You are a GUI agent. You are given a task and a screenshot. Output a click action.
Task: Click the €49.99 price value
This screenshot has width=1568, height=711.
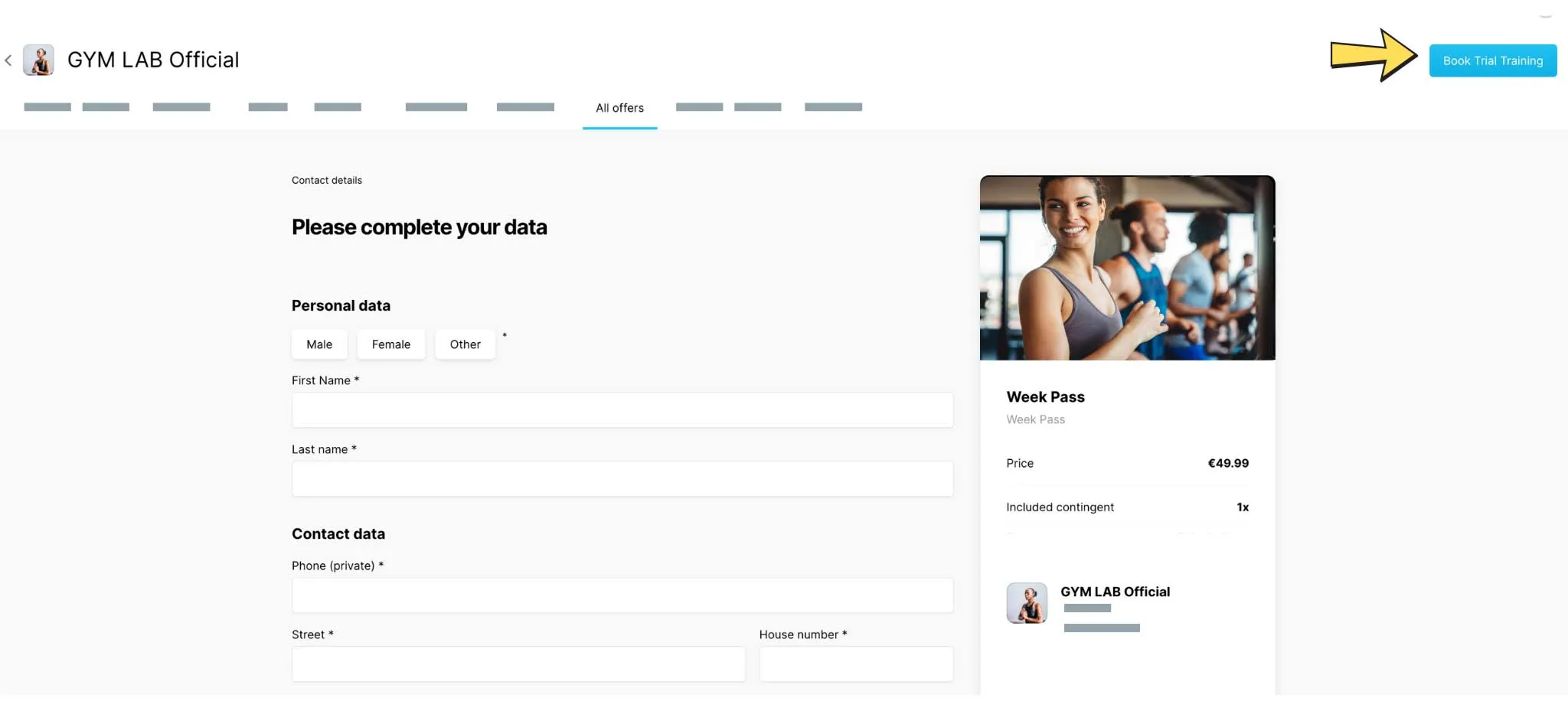(1228, 463)
